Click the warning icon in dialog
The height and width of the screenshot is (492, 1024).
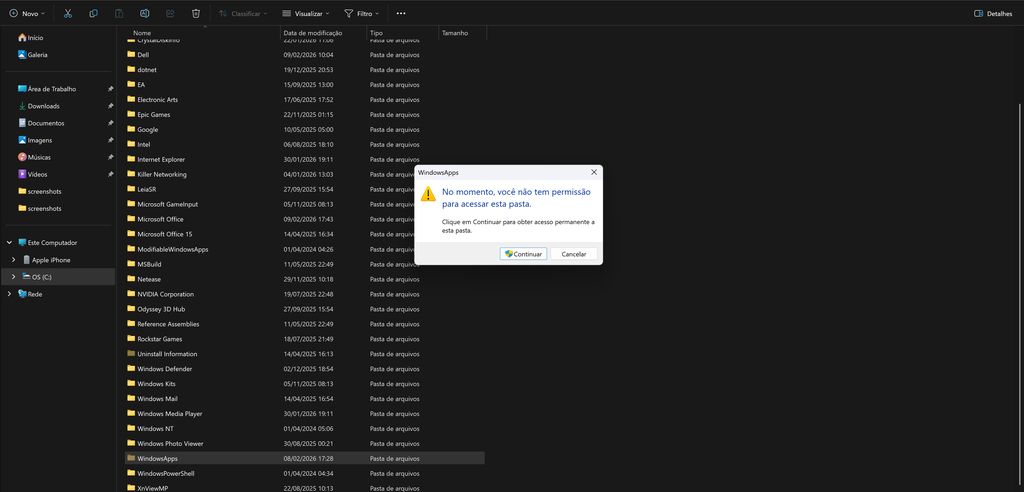[428, 193]
